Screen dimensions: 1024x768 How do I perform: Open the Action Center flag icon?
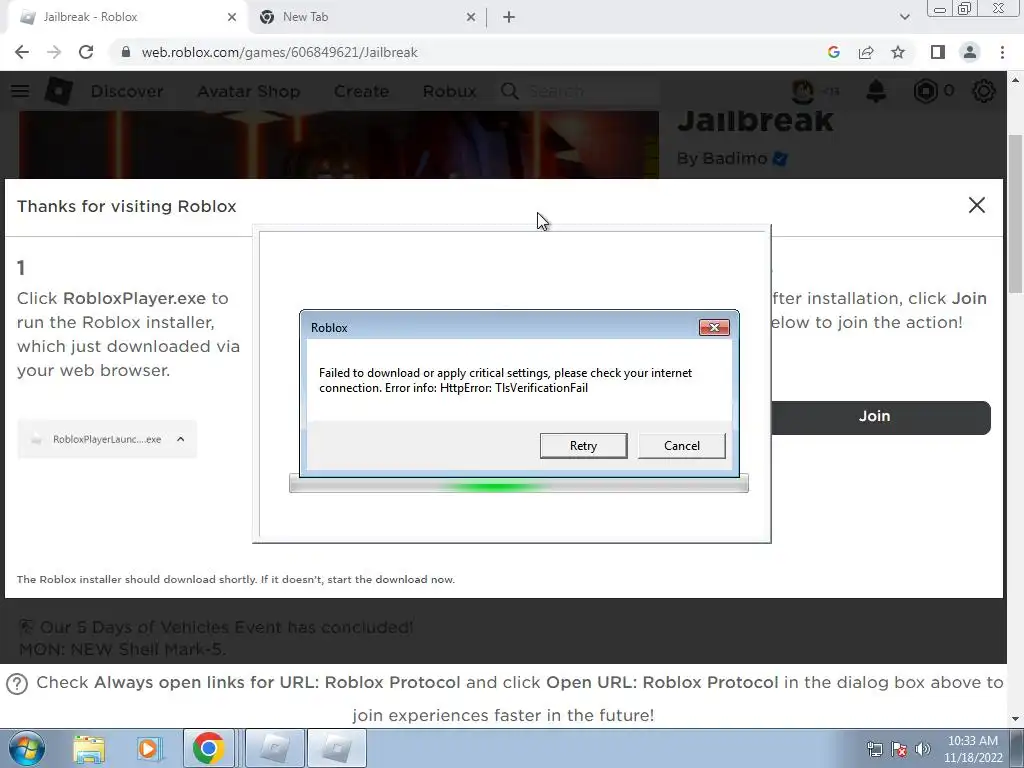tap(899, 749)
